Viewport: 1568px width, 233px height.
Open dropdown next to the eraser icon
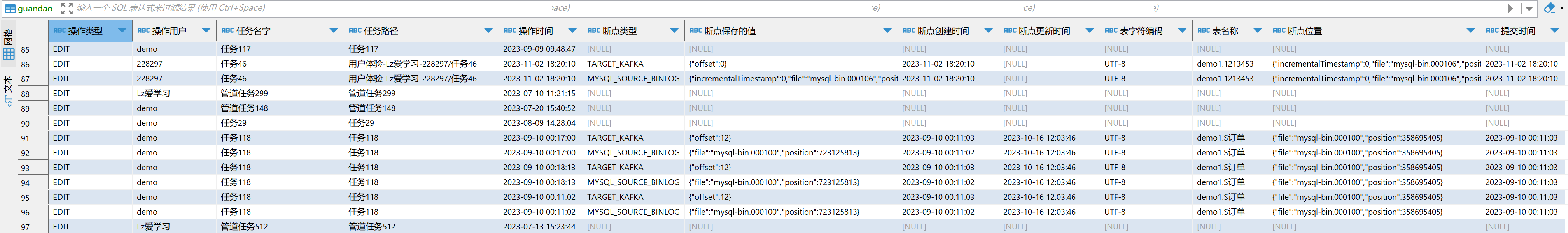point(1562,8)
